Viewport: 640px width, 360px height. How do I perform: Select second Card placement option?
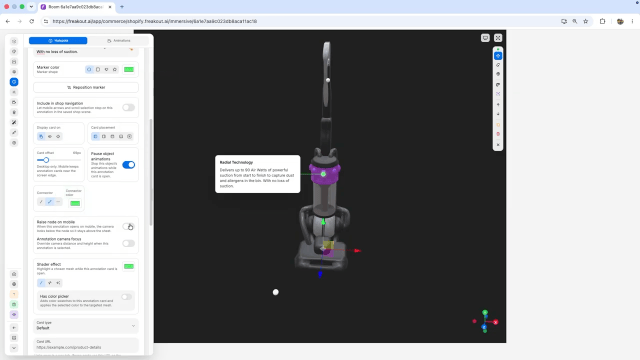[104, 136]
